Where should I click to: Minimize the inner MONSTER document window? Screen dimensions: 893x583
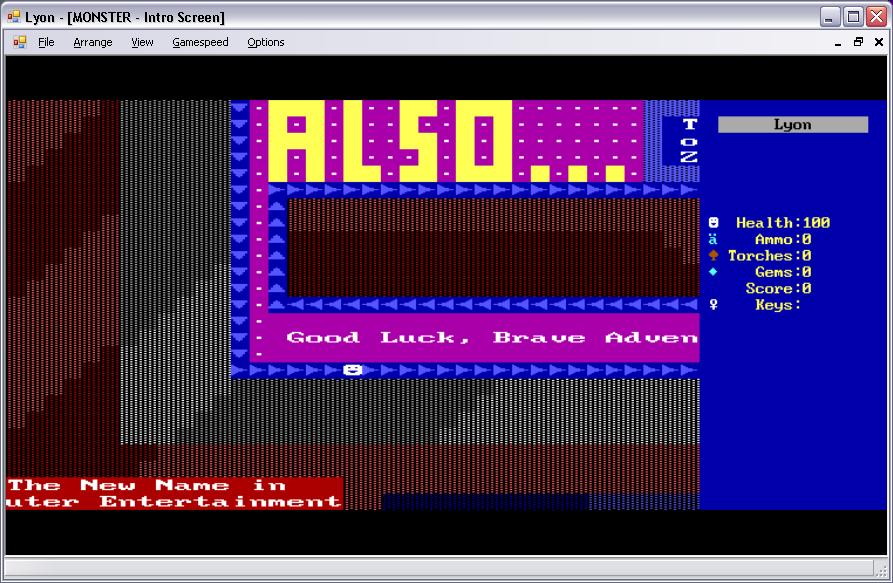click(x=838, y=42)
